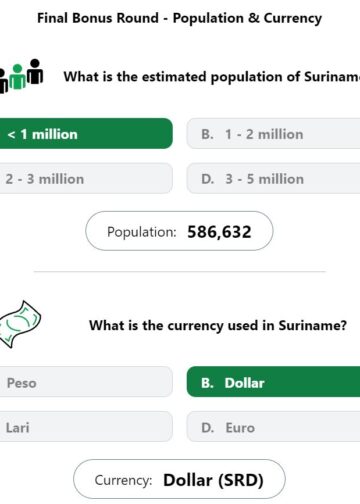Select the '< 1 million' answer
This screenshot has height=504, width=360.
click(x=86, y=134)
